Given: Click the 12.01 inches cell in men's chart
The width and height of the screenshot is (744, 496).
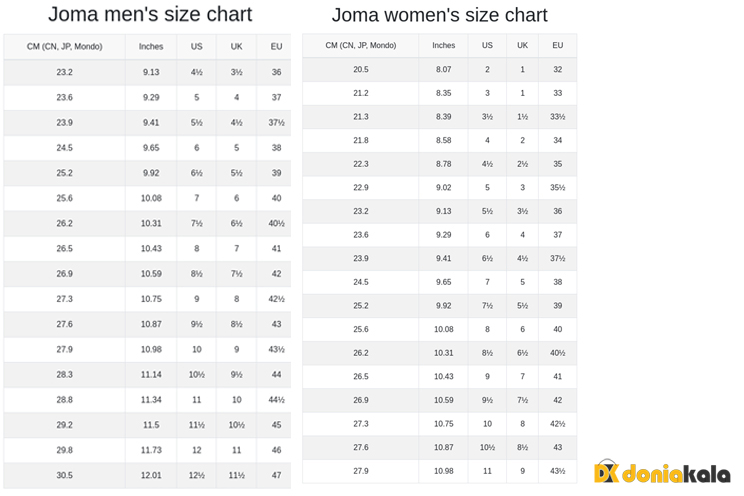Looking at the screenshot, I should (x=151, y=475).
